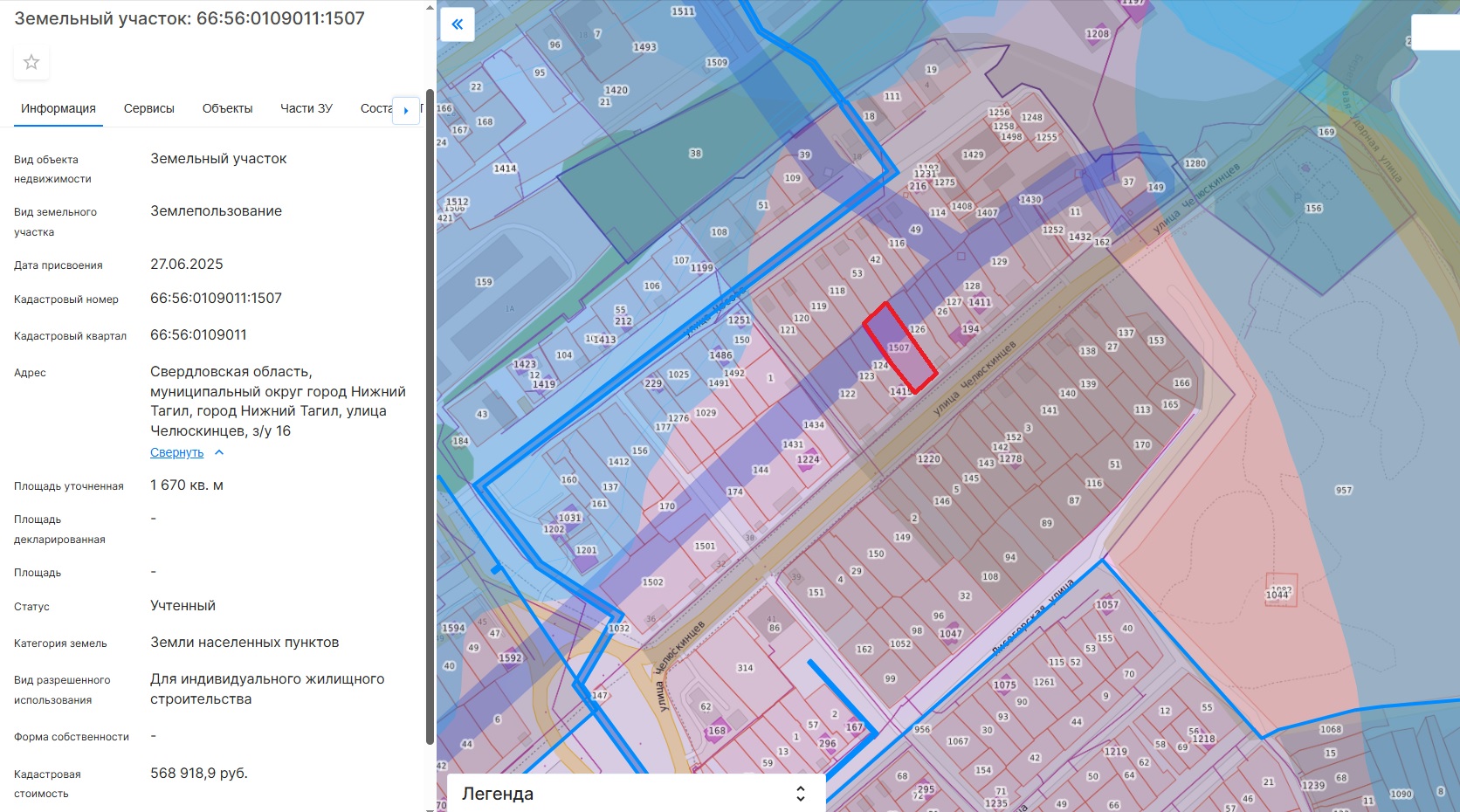The width and height of the screenshot is (1460, 812).
Task: Collapse the side panel with double chevron
Action: click(458, 24)
